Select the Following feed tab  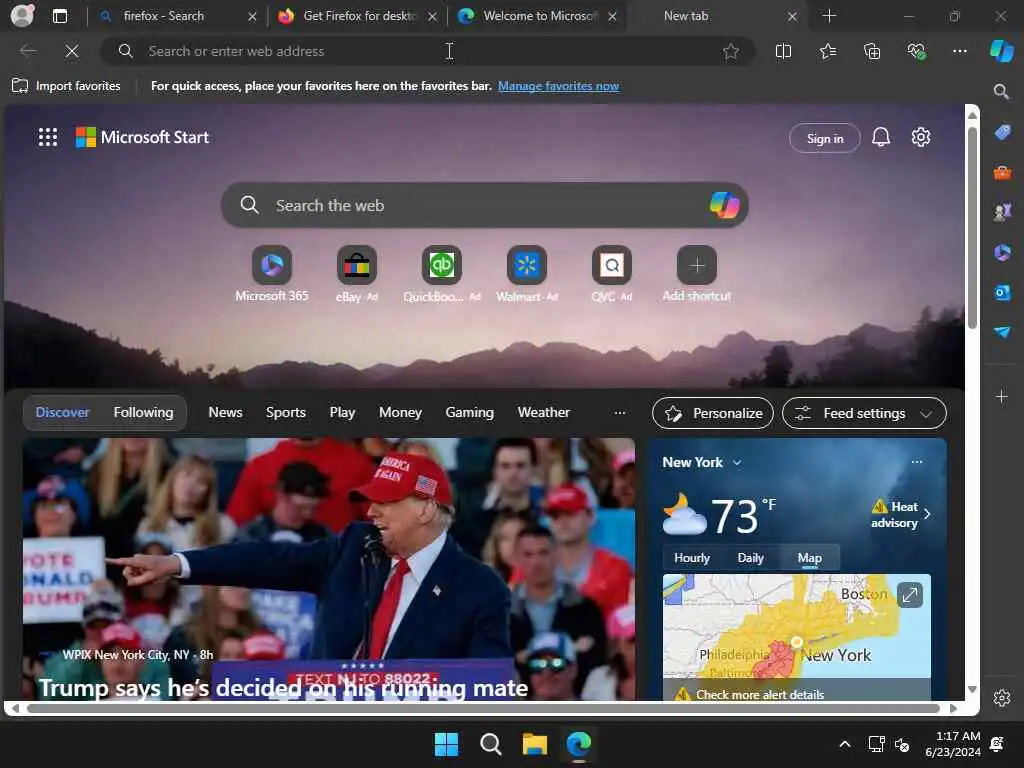[143, 413]
